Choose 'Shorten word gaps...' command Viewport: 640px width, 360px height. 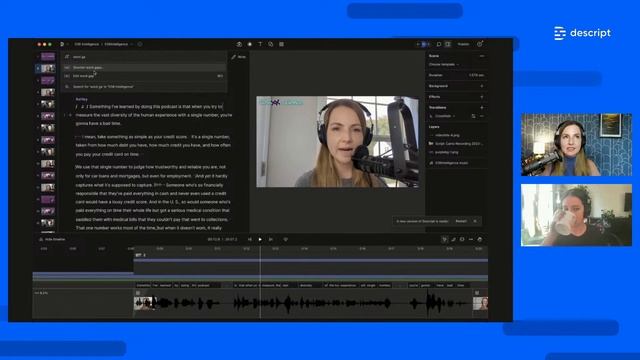pyautogui.click(x=144, y=67)
